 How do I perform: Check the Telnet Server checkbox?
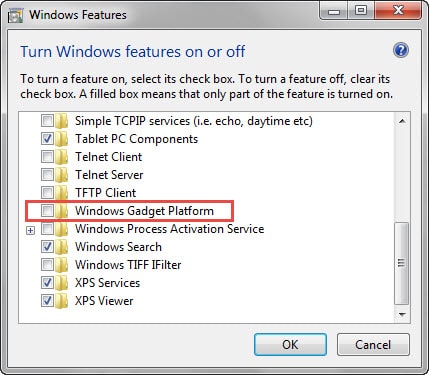[47, 175]
